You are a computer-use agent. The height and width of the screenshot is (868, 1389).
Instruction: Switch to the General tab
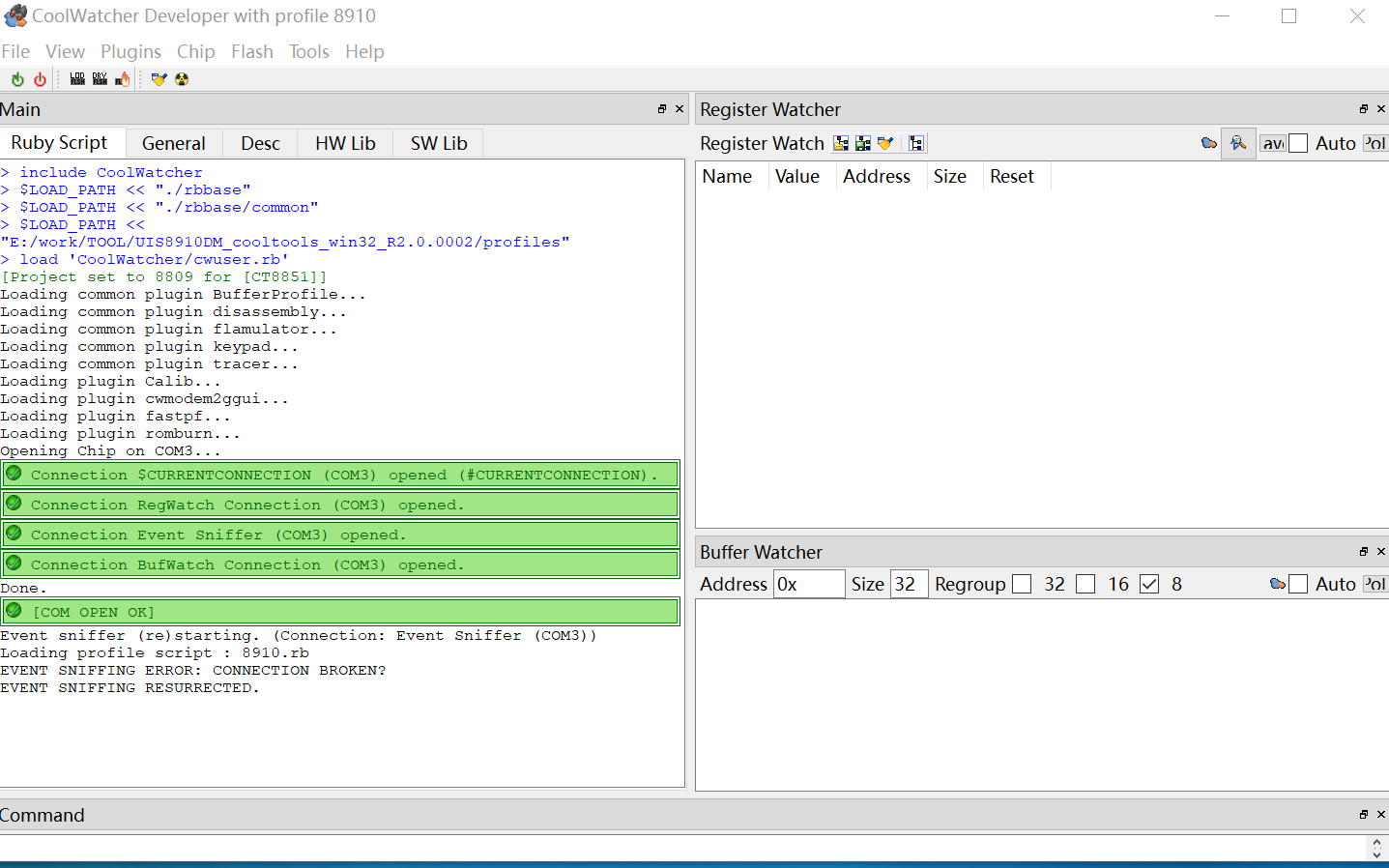pos(174,143)
